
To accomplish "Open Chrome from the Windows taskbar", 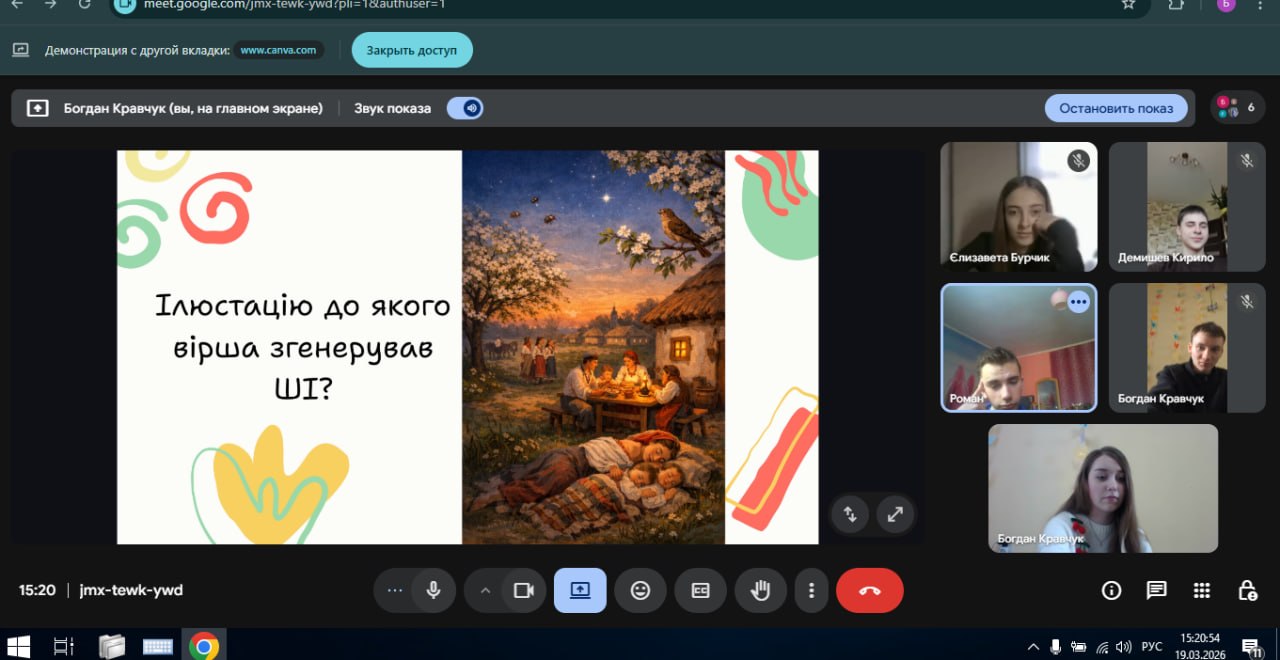I will coord(204,646).
